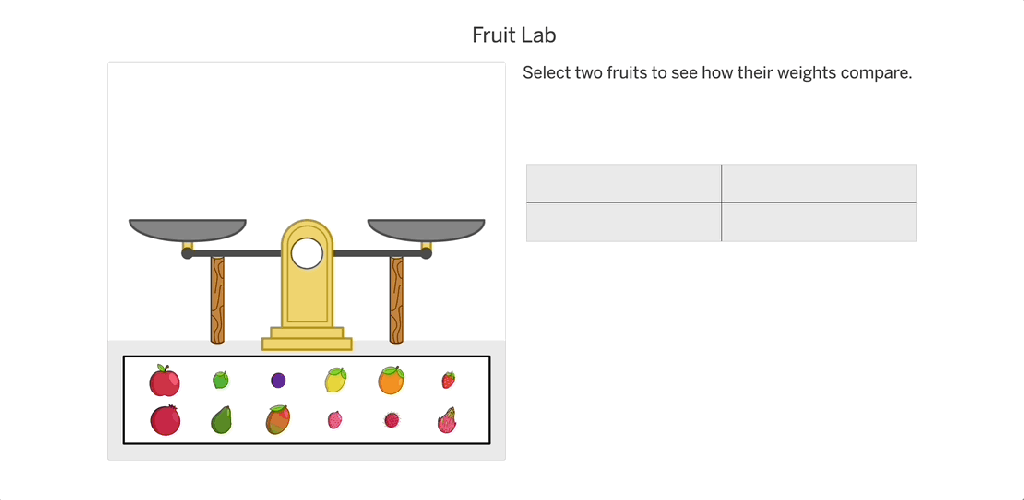Select the pink dragon fruit
Image resolution: width=1024 pixels, height=500 pixels.
447,421
